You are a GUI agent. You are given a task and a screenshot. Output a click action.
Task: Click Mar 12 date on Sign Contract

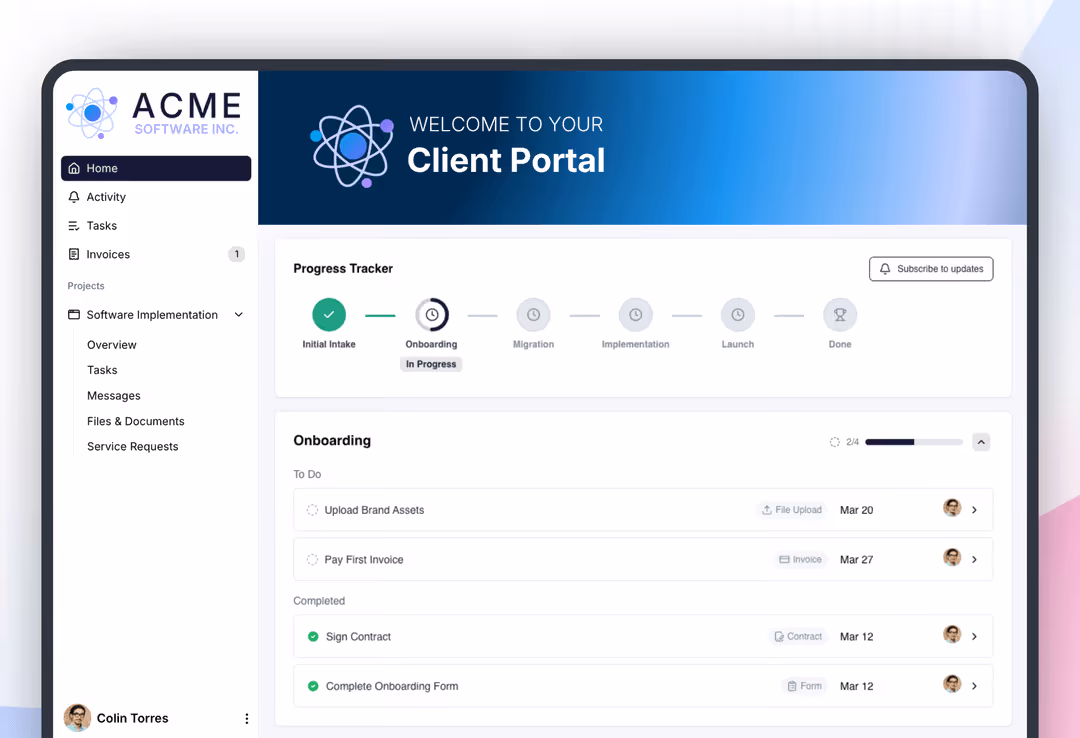pos(856,637)
